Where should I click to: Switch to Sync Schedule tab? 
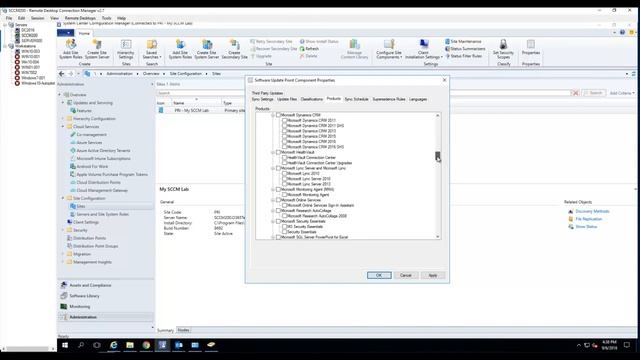tap(356, 99)
